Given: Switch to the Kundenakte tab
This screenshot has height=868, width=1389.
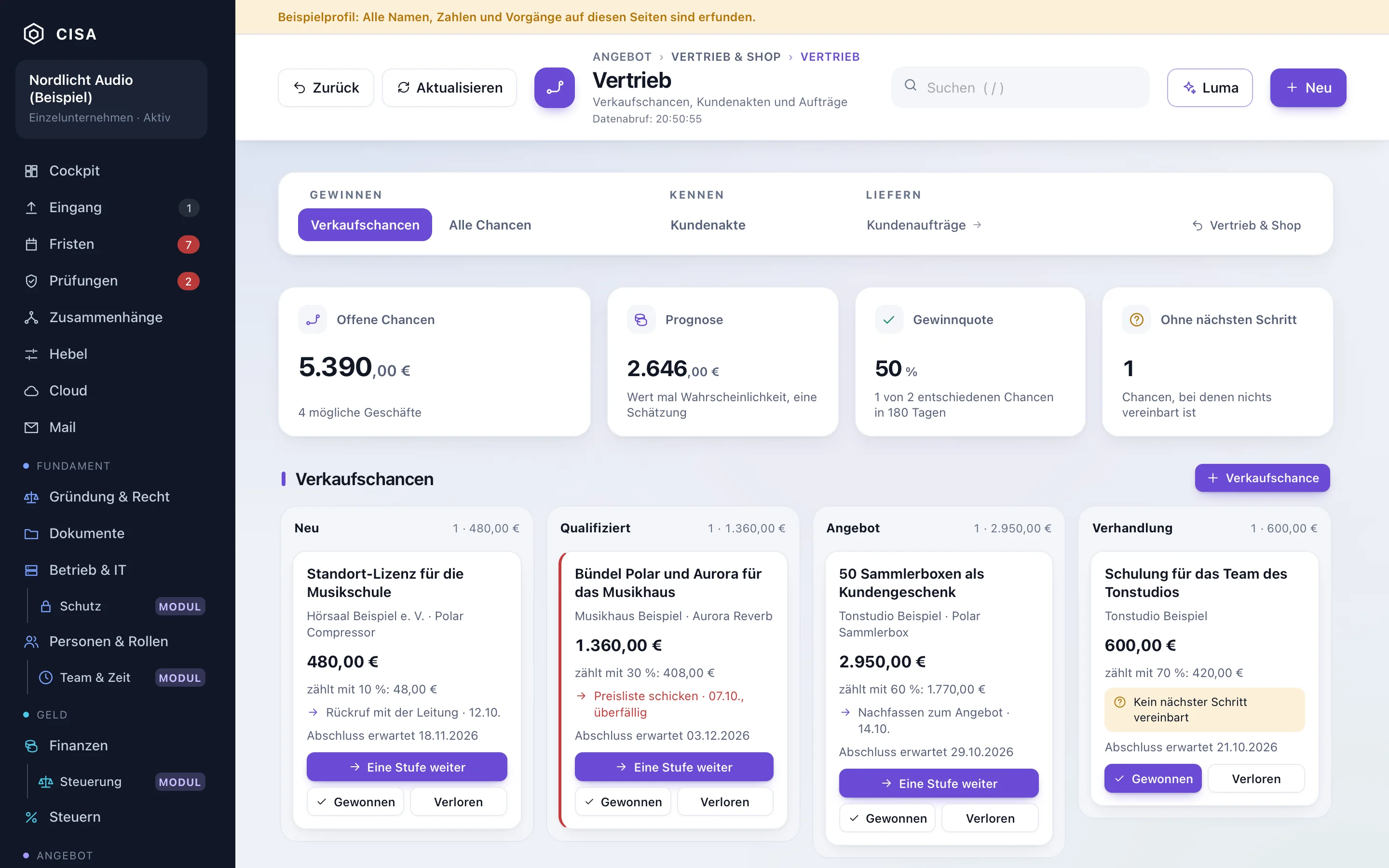Looking at the screenshot, I should click(708, 225).
